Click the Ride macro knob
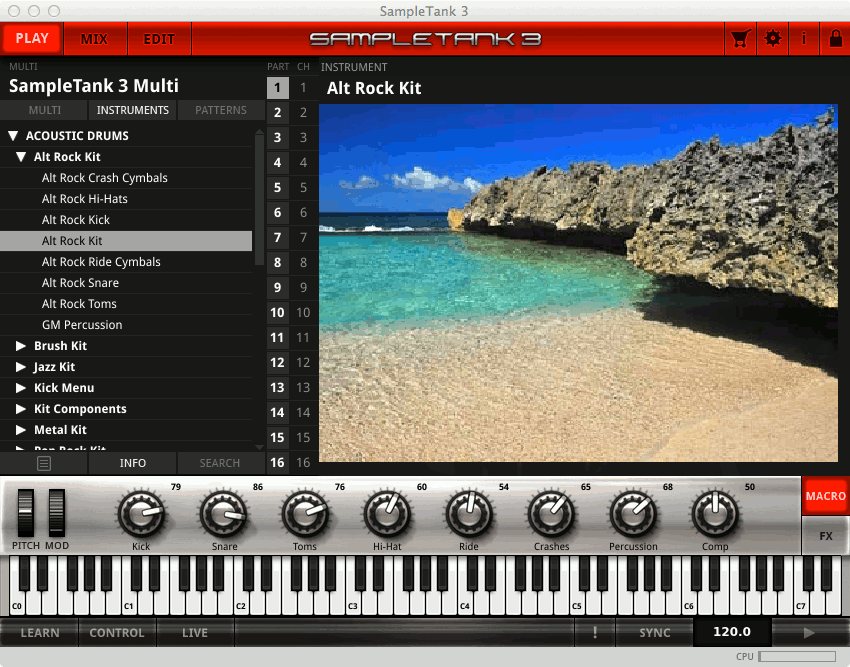 469,514
